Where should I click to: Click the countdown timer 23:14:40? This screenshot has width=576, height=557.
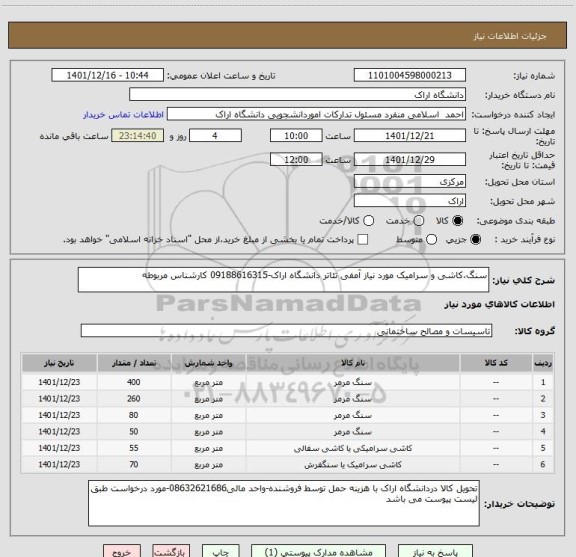[x=137, y=136]
